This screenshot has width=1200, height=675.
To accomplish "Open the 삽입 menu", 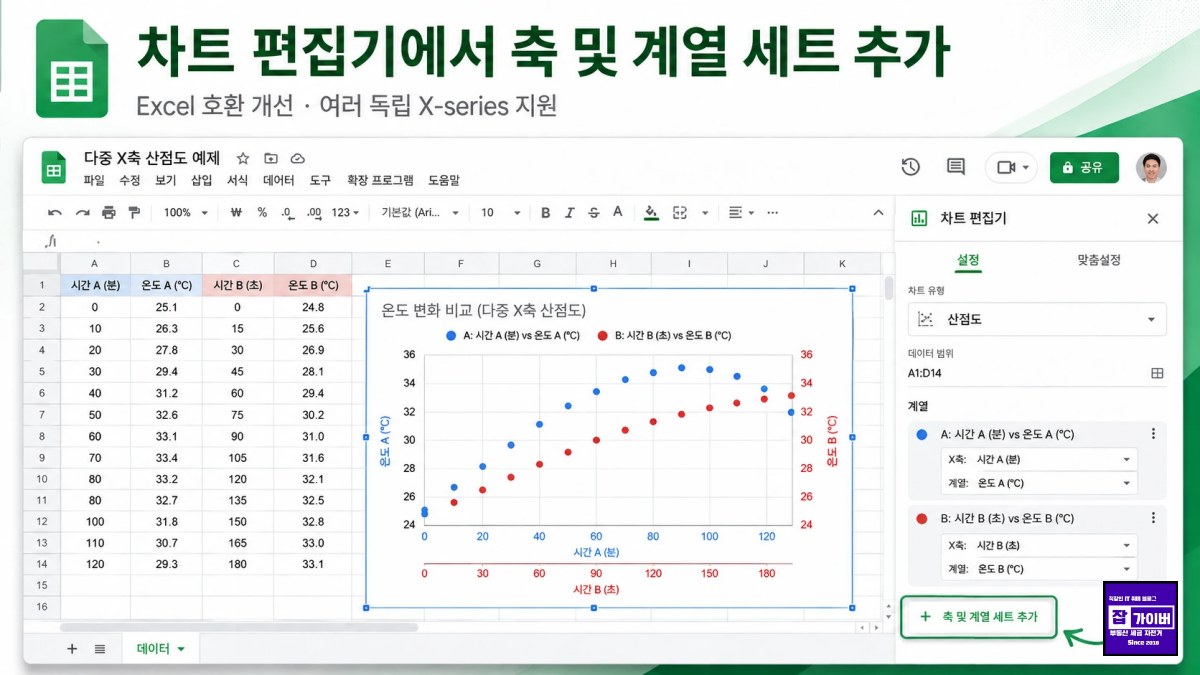I will (202, 181).
